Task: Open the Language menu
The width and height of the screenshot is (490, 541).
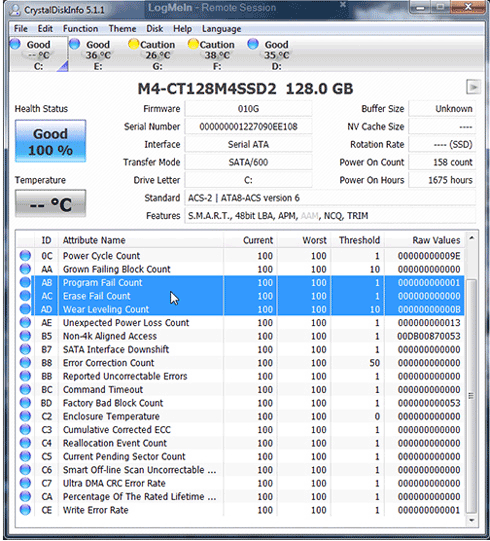Action: click(x=221, y=29)
